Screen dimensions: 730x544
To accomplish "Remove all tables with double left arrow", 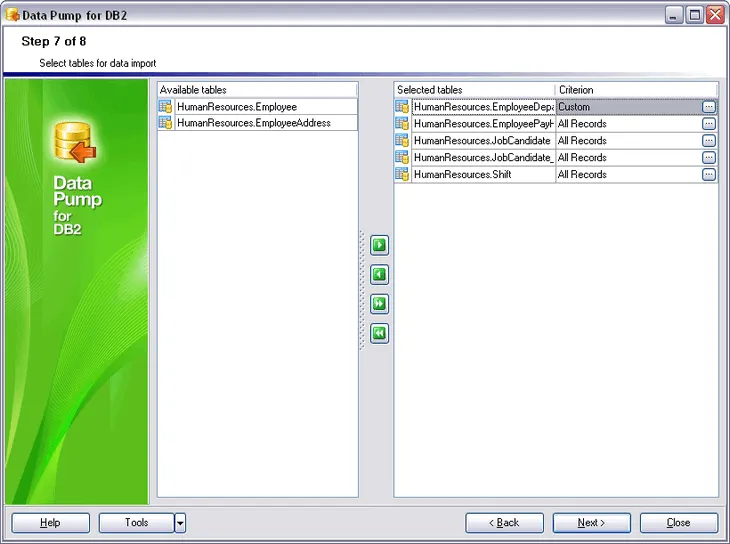I will [x=379, y=333].
